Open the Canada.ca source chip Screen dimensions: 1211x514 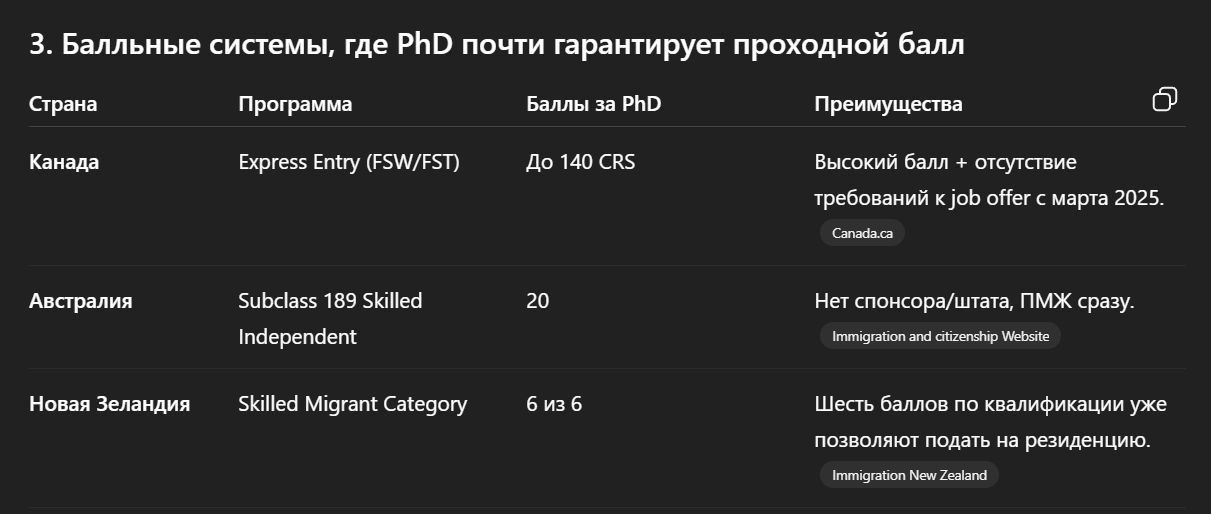pyautogui.click(x=862, y=233)
